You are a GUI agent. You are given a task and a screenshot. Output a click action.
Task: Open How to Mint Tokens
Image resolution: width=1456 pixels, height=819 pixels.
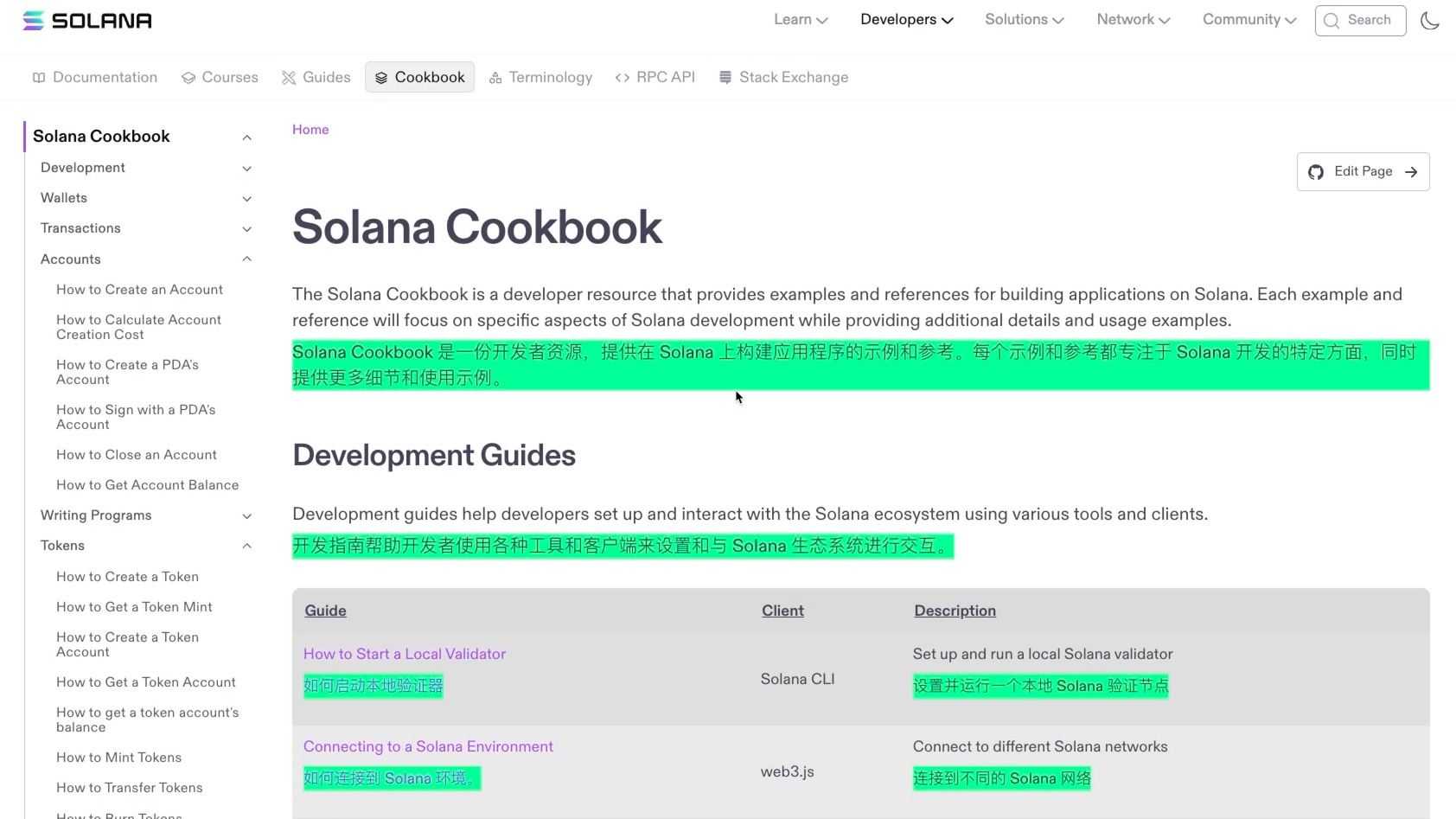coord(118,758)
